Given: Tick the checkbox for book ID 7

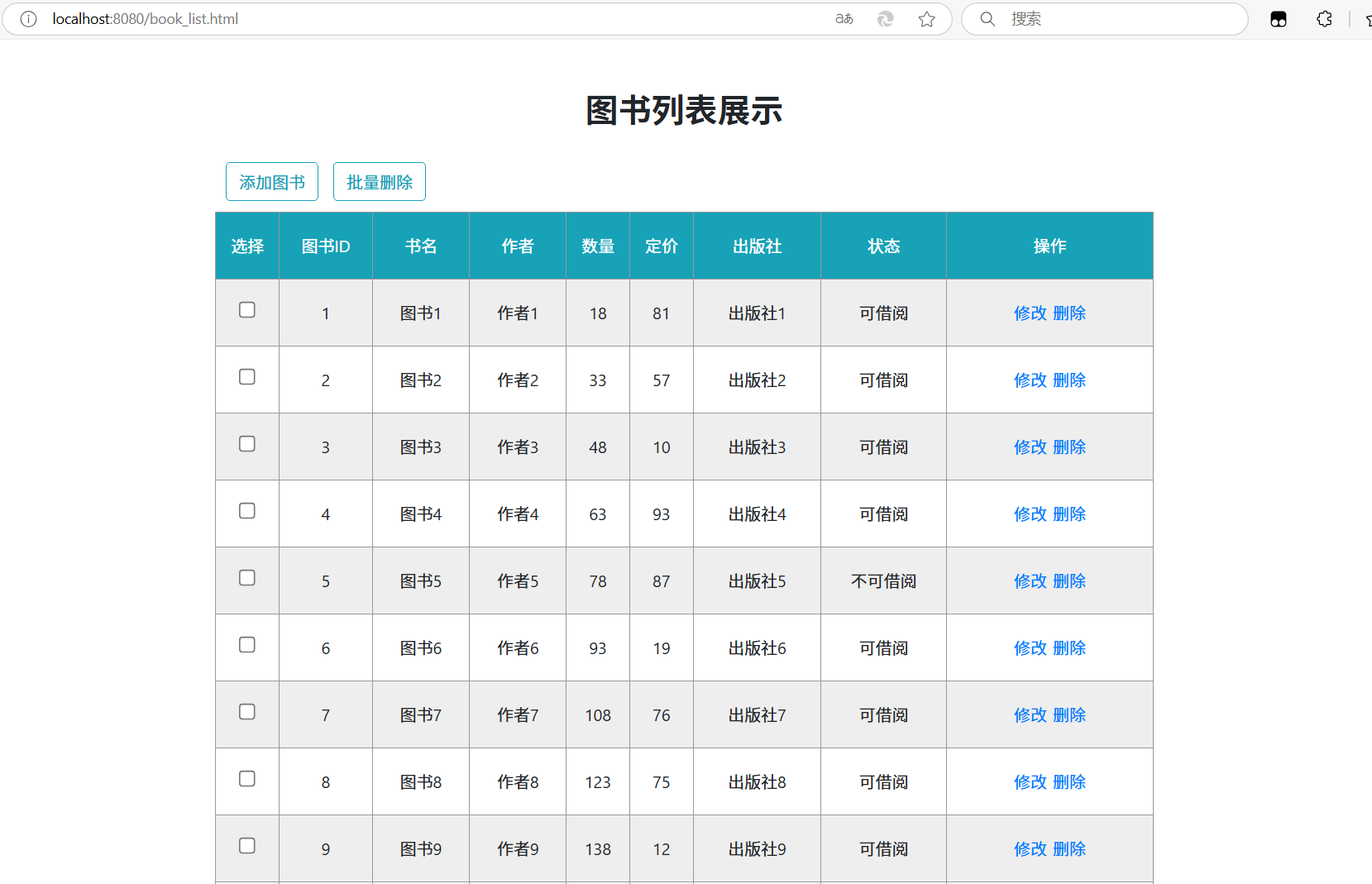Looking at the screenshot, I should 247,712.
